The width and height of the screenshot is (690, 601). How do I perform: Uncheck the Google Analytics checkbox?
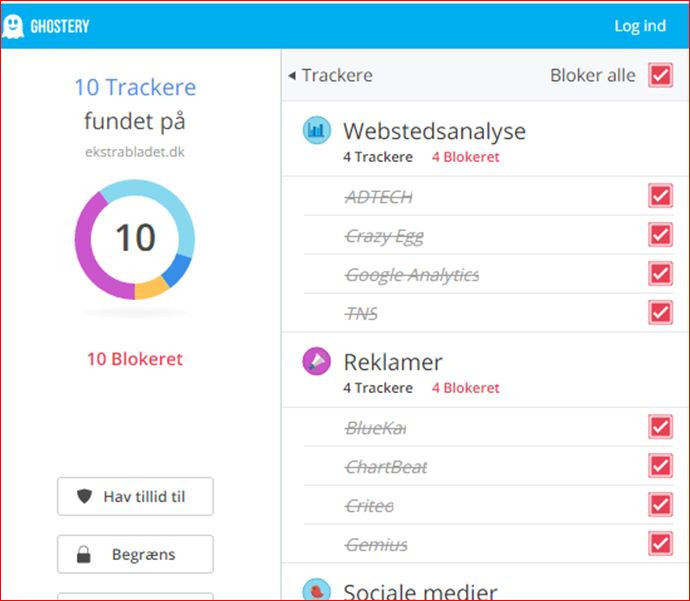coord(660,274)
